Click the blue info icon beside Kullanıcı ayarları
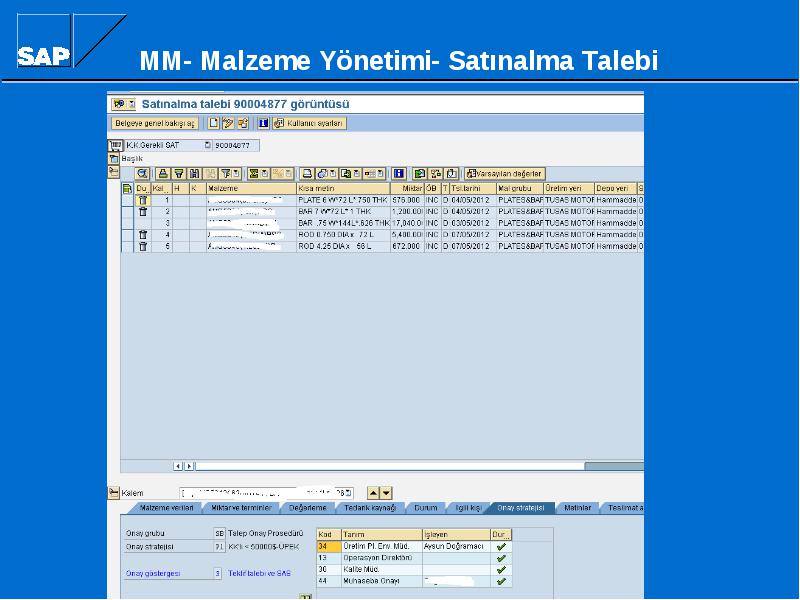The image size is (800, 600). (263, 123)
